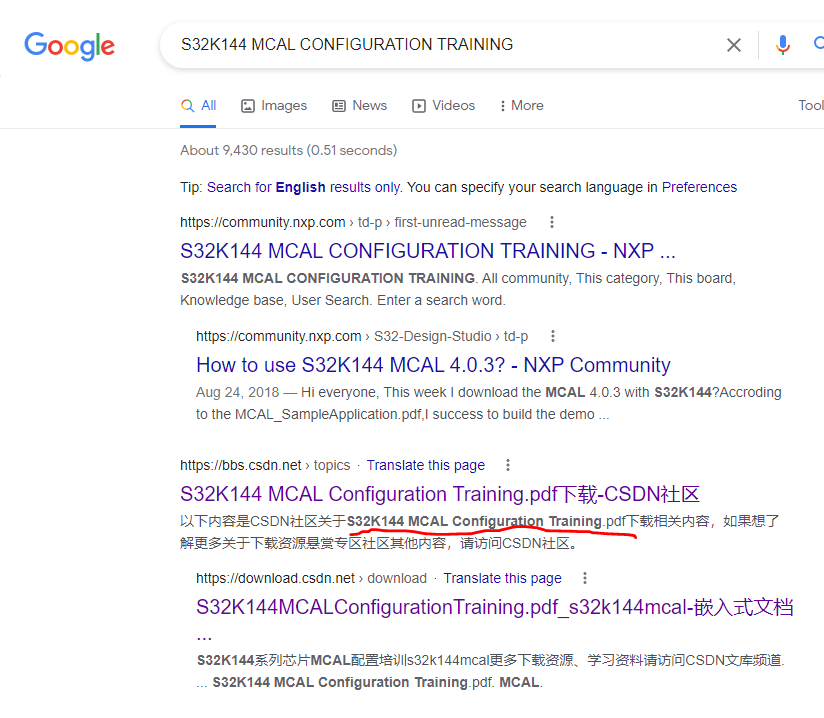Open the three-dot menu on download.csdn.net result
Image resolution: width=824 pixels, height=718 pixels.
584,578
